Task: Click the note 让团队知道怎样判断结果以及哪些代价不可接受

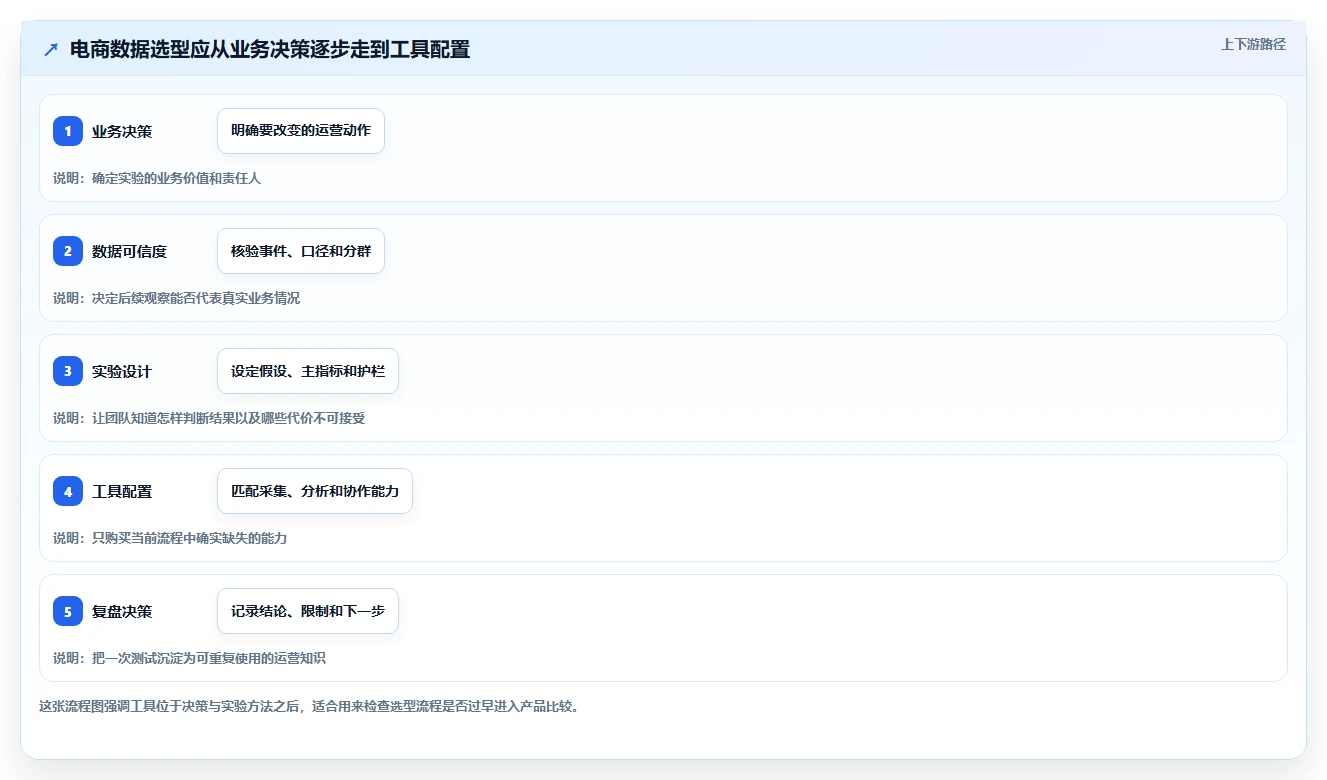Action: pos(228,418)
